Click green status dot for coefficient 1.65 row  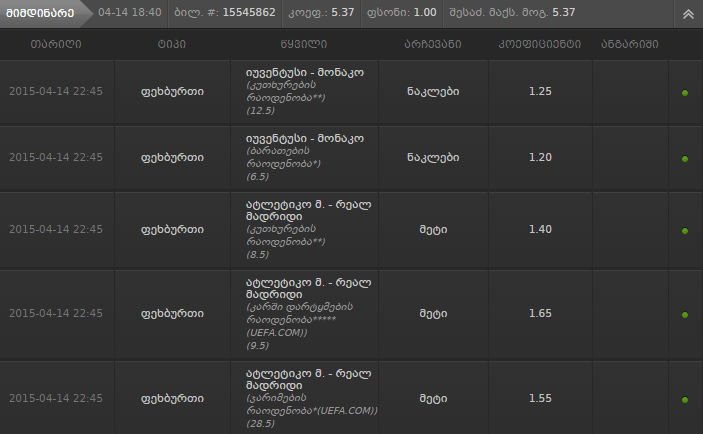[685, 315]
